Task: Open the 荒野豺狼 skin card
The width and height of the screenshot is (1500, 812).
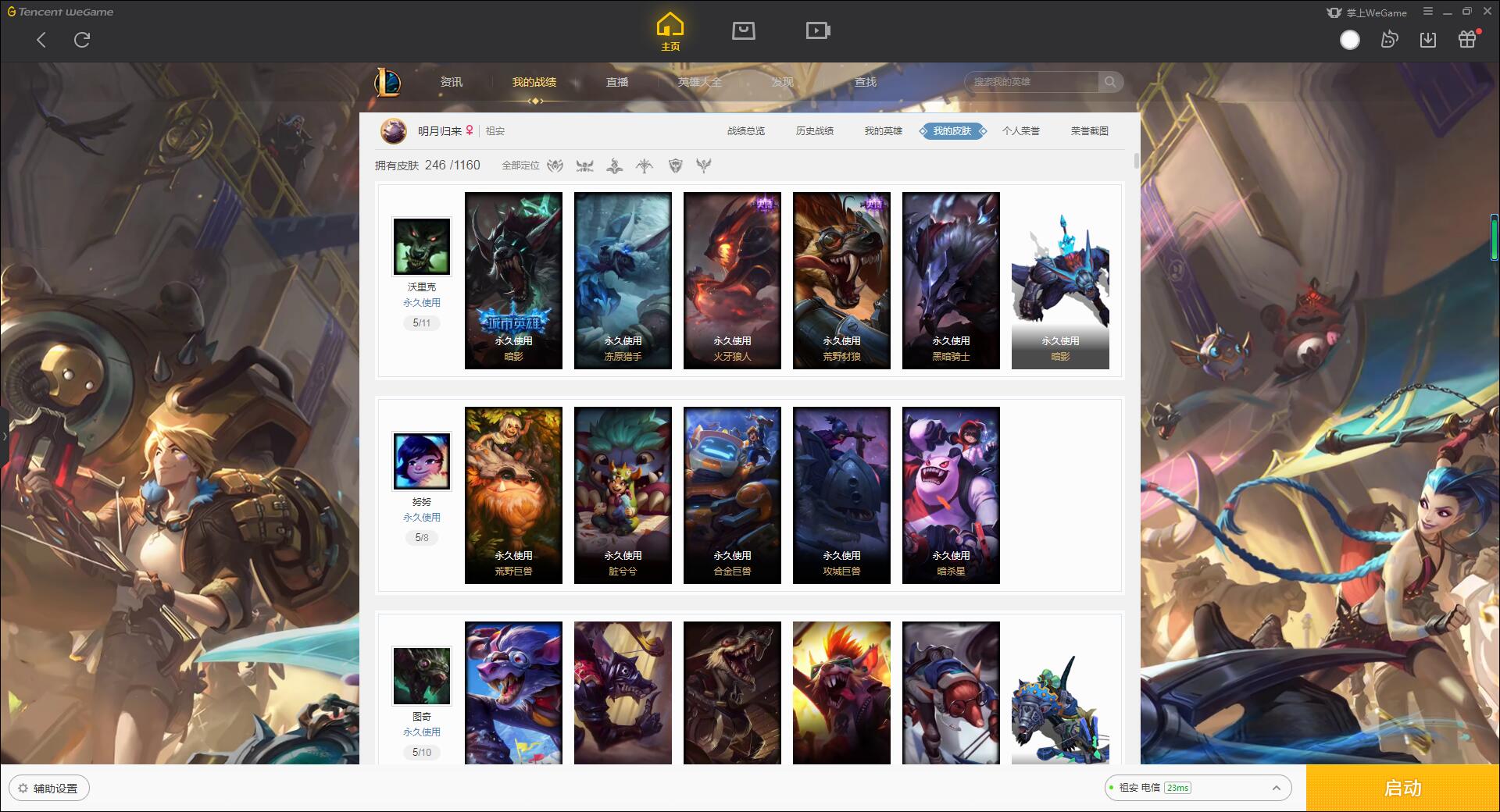Action: tap(841, 280)
